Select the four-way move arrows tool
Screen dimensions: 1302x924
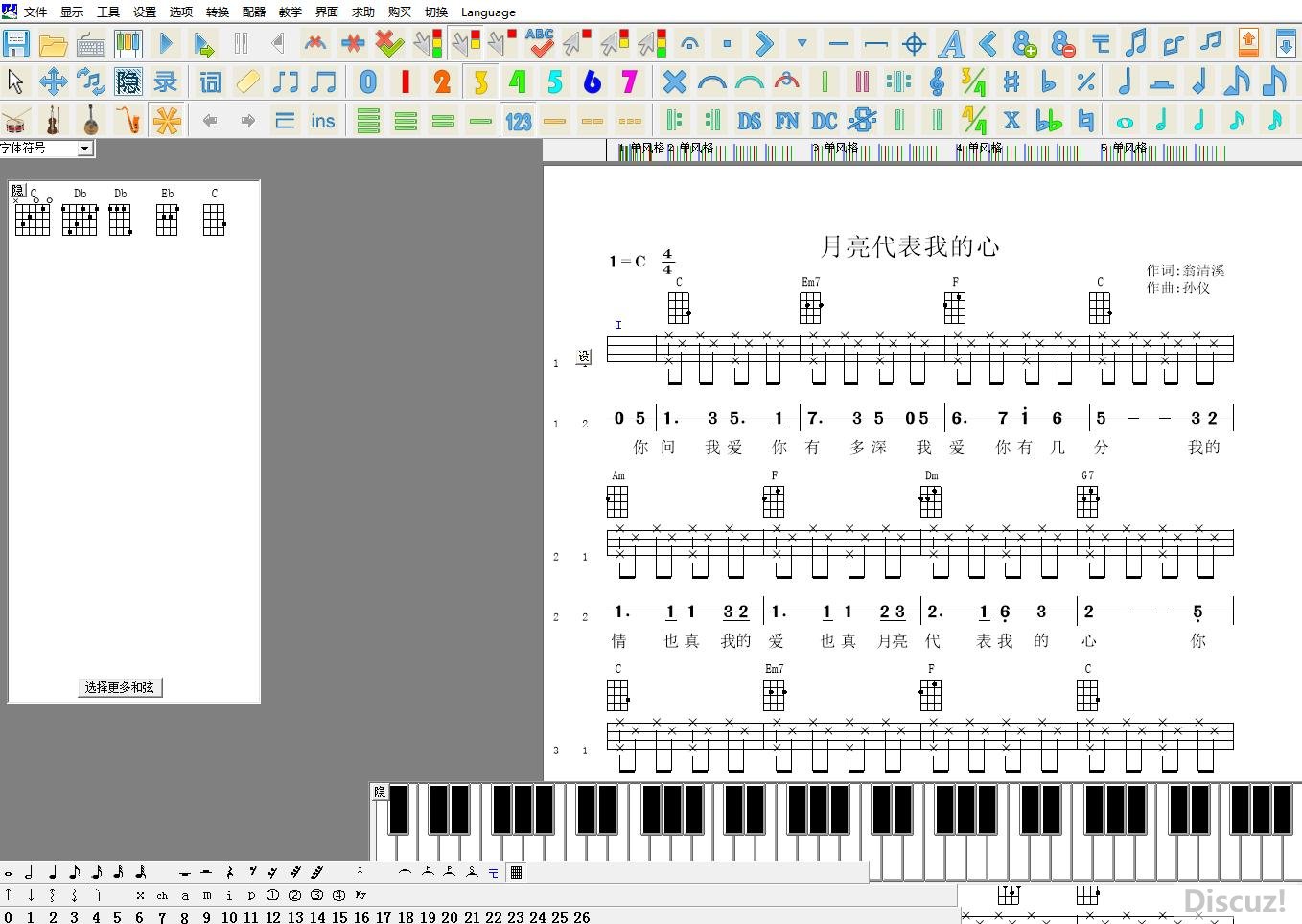[53, 81]
